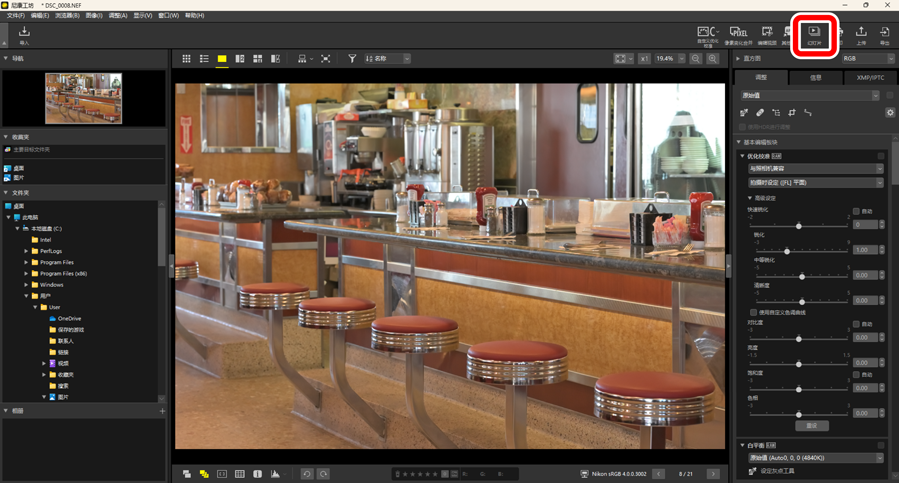
Task: Click the x1 100% zoom button
Action: (x=645, y=59)
